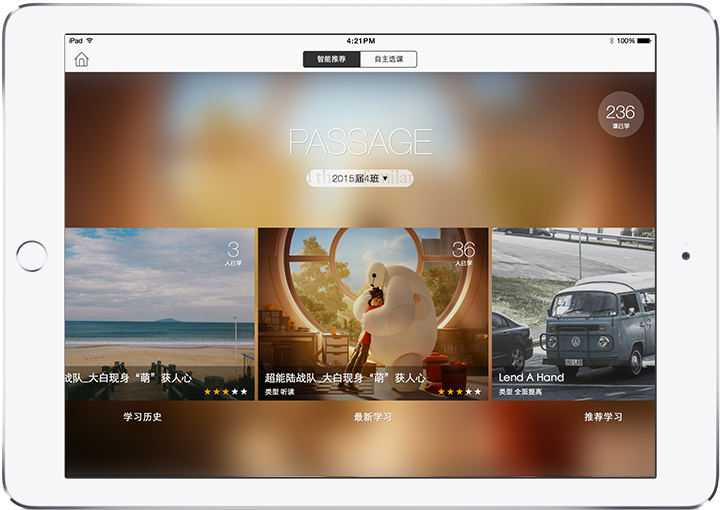The height and width of the screenshot is (510, 720).
Task: Tap the 236 课已学 circle badge
Action: [620, 114]
